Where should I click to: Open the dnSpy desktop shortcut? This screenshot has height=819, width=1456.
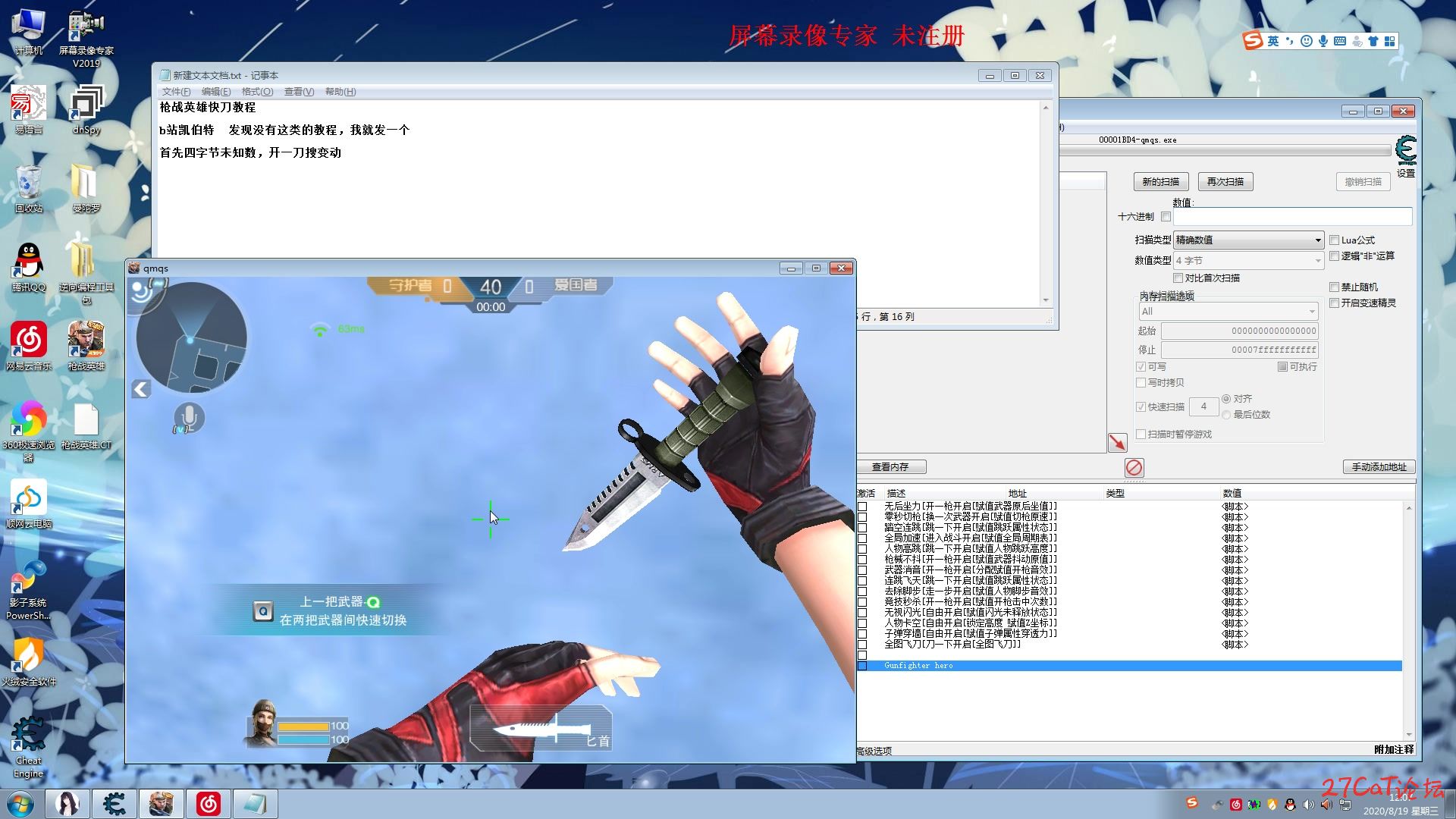pos(86,110)
